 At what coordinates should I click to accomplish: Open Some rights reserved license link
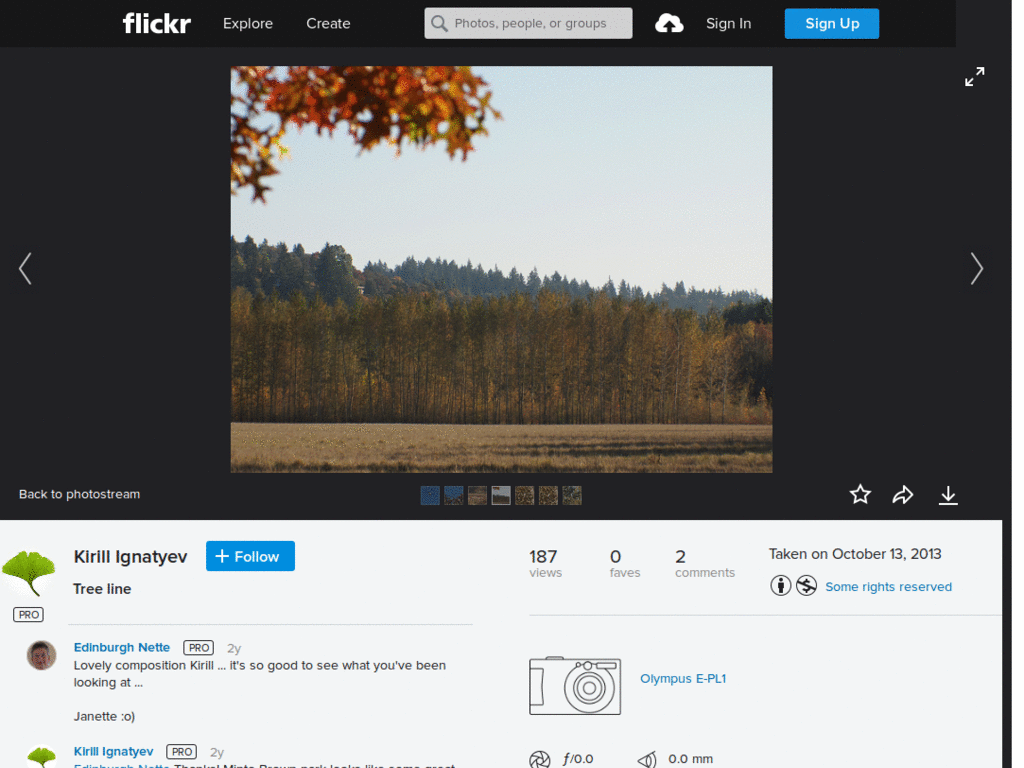coord(888,586)
